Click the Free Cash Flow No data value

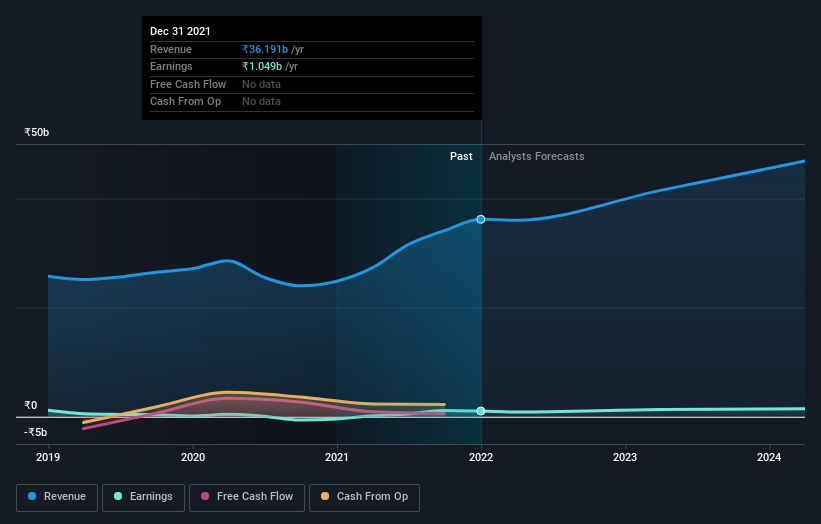(x=261, y=84)
